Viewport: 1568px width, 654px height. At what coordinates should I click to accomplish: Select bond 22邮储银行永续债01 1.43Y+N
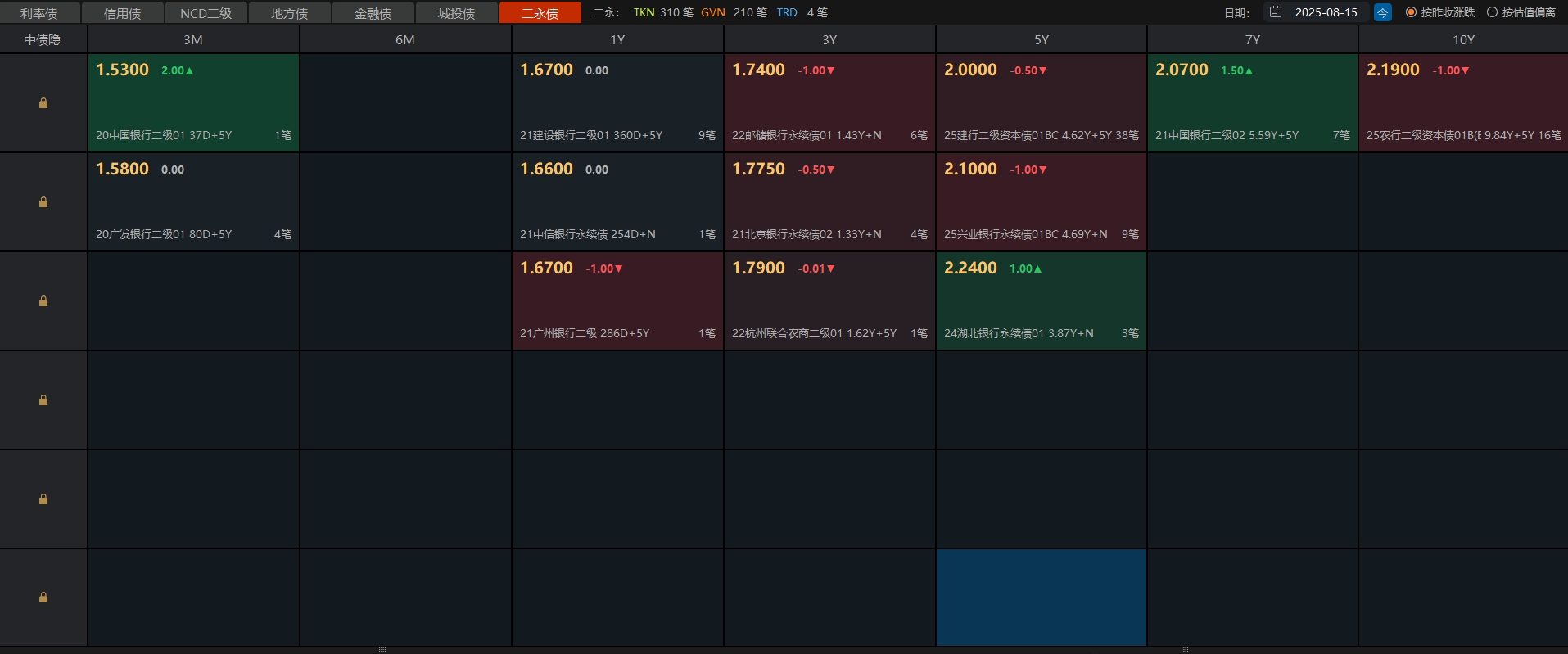tap(807, 135)
